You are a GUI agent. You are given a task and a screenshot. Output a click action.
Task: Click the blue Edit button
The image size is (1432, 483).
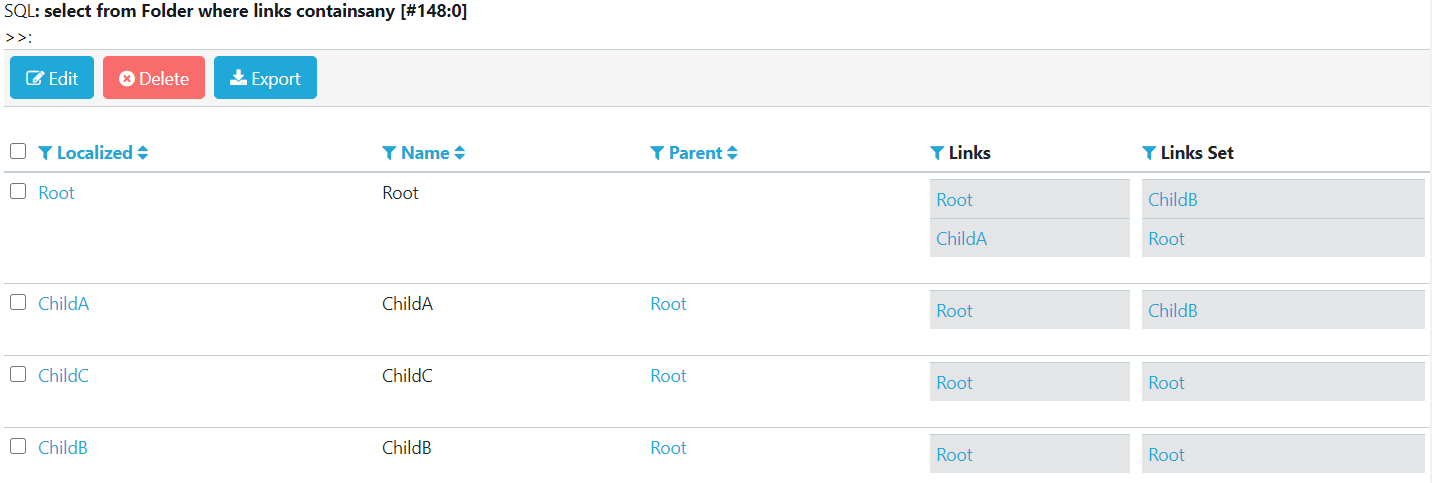point(52,78)
